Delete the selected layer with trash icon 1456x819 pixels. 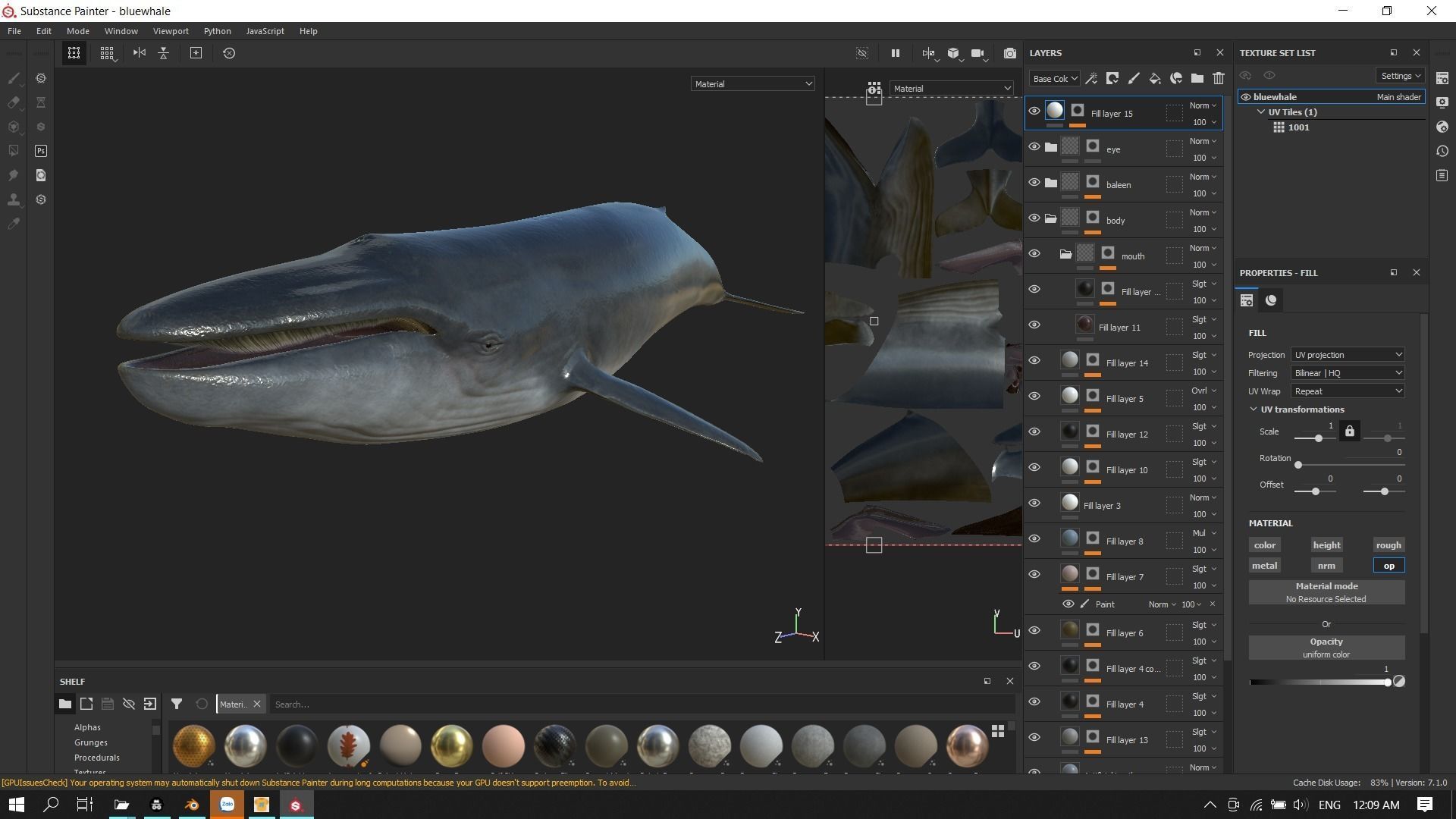tap(1219, 78)
